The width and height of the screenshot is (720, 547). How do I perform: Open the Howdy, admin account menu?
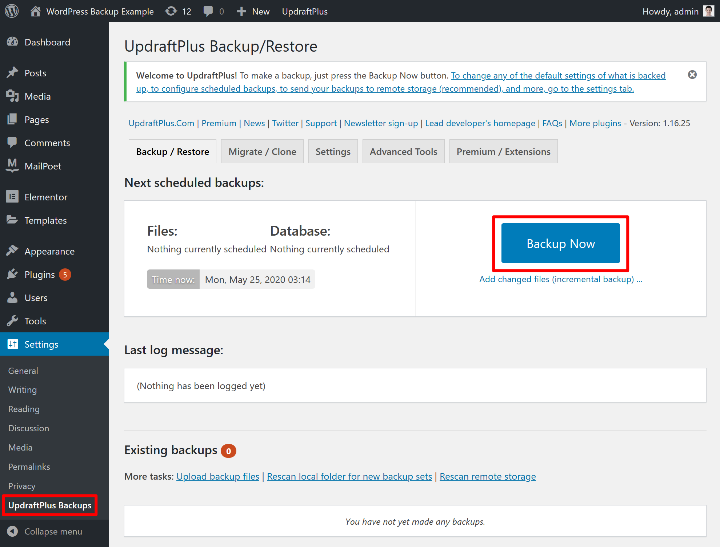pyautogui.click(x=668, y=11)
